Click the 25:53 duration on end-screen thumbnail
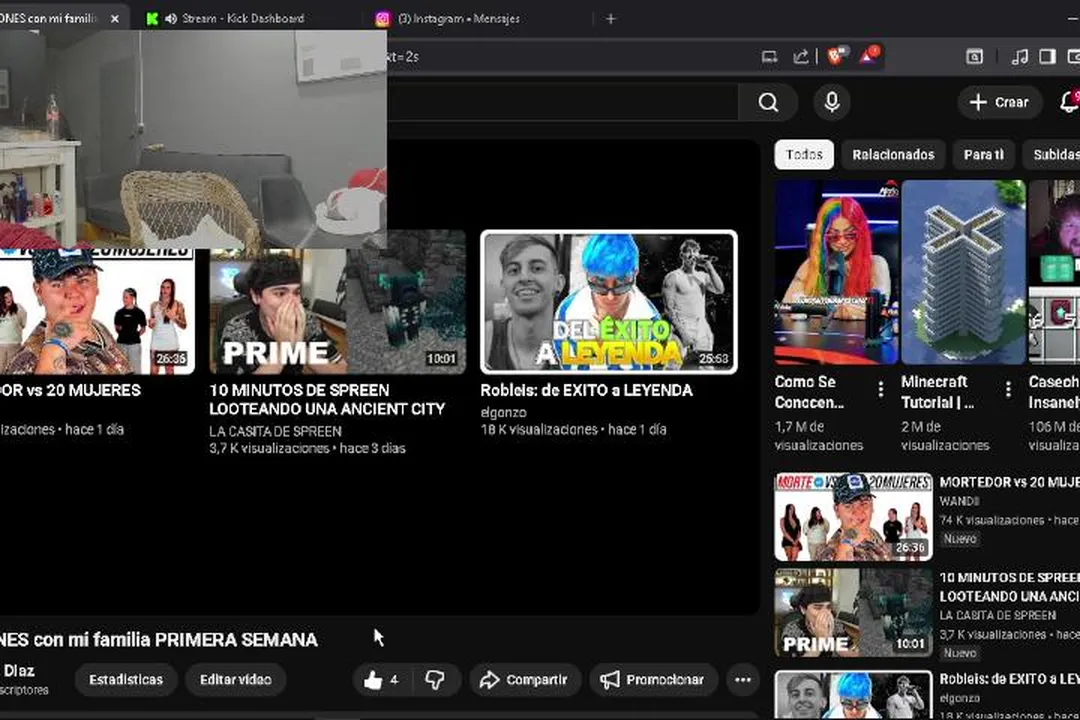Screen dimensions: 1080x720 coord(714,358)
